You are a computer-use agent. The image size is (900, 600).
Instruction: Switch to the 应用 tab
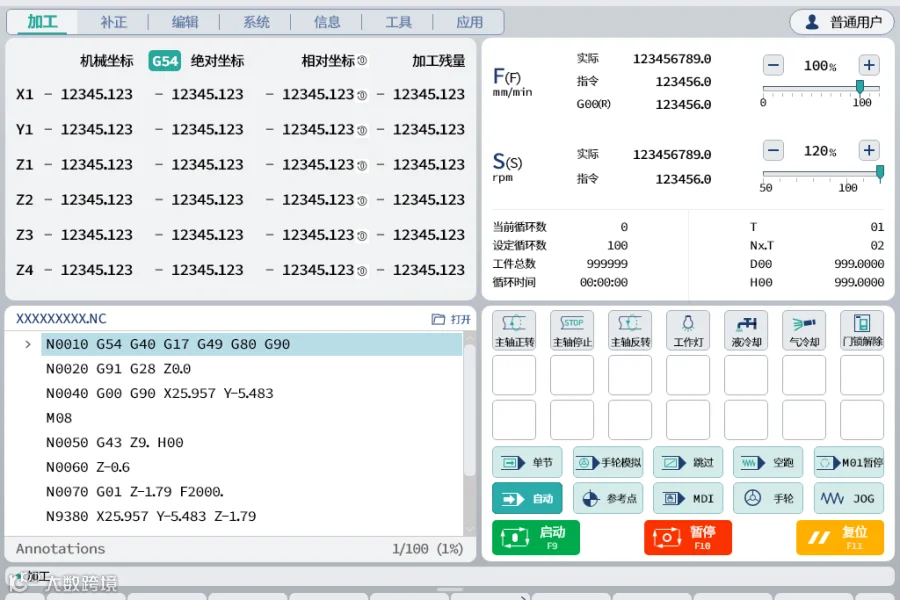coord(470,22)
